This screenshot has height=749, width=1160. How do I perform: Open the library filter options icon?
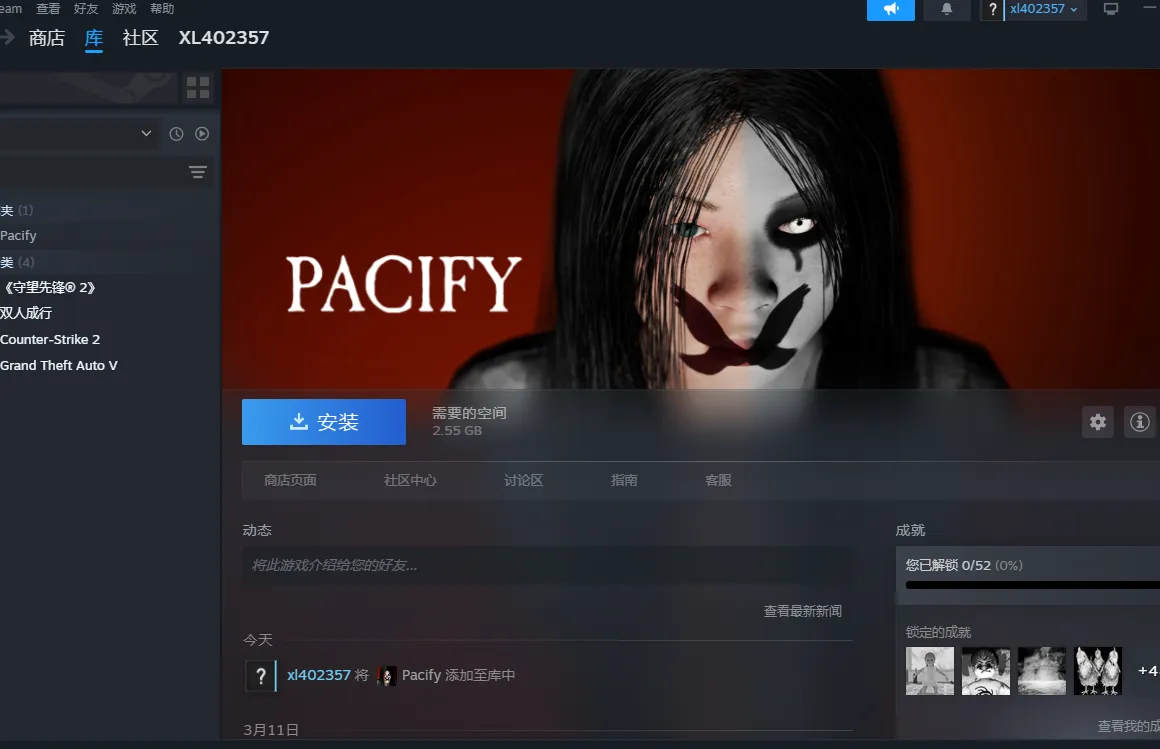[198, 172]
